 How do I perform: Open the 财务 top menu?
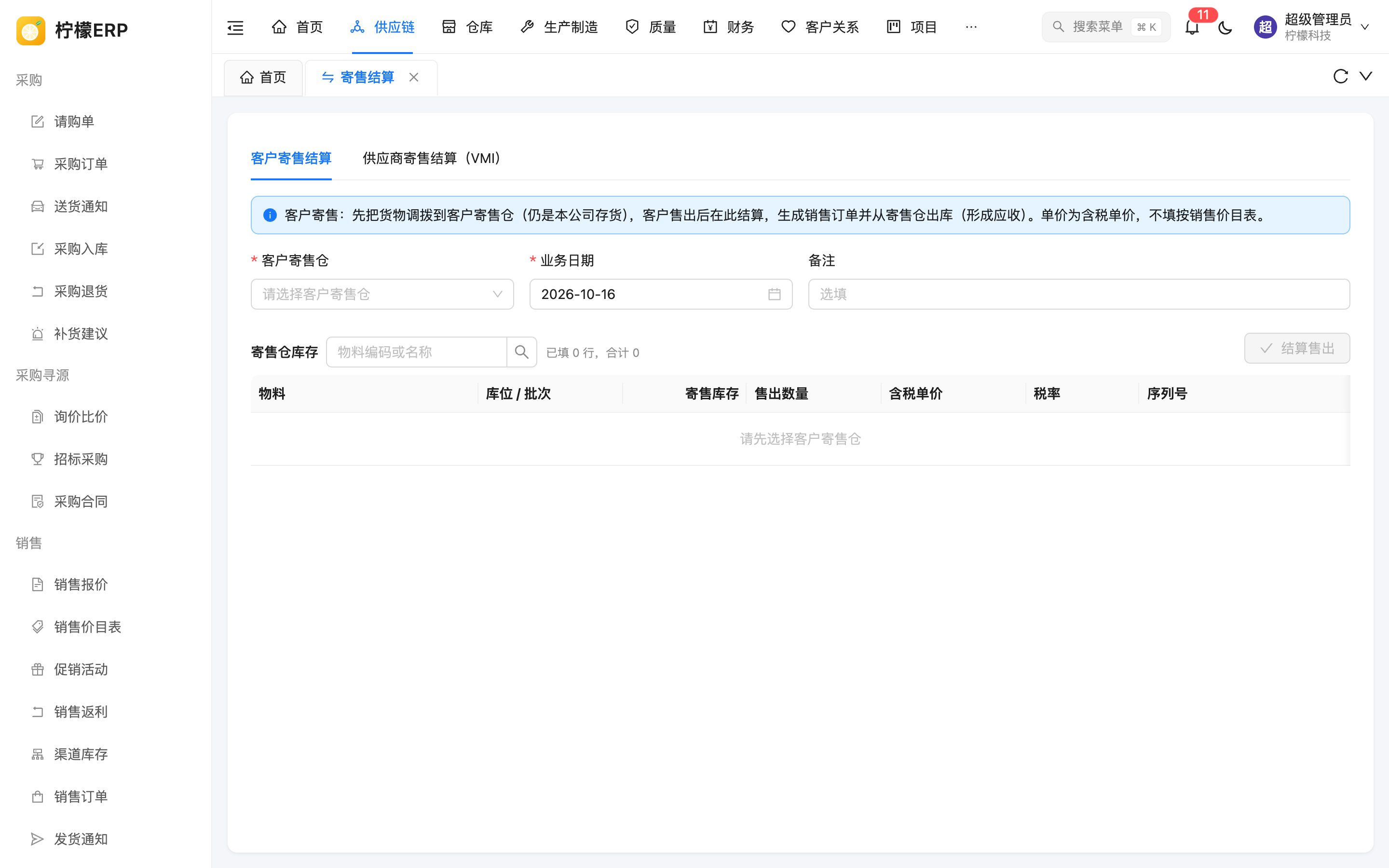coord(729,27)
